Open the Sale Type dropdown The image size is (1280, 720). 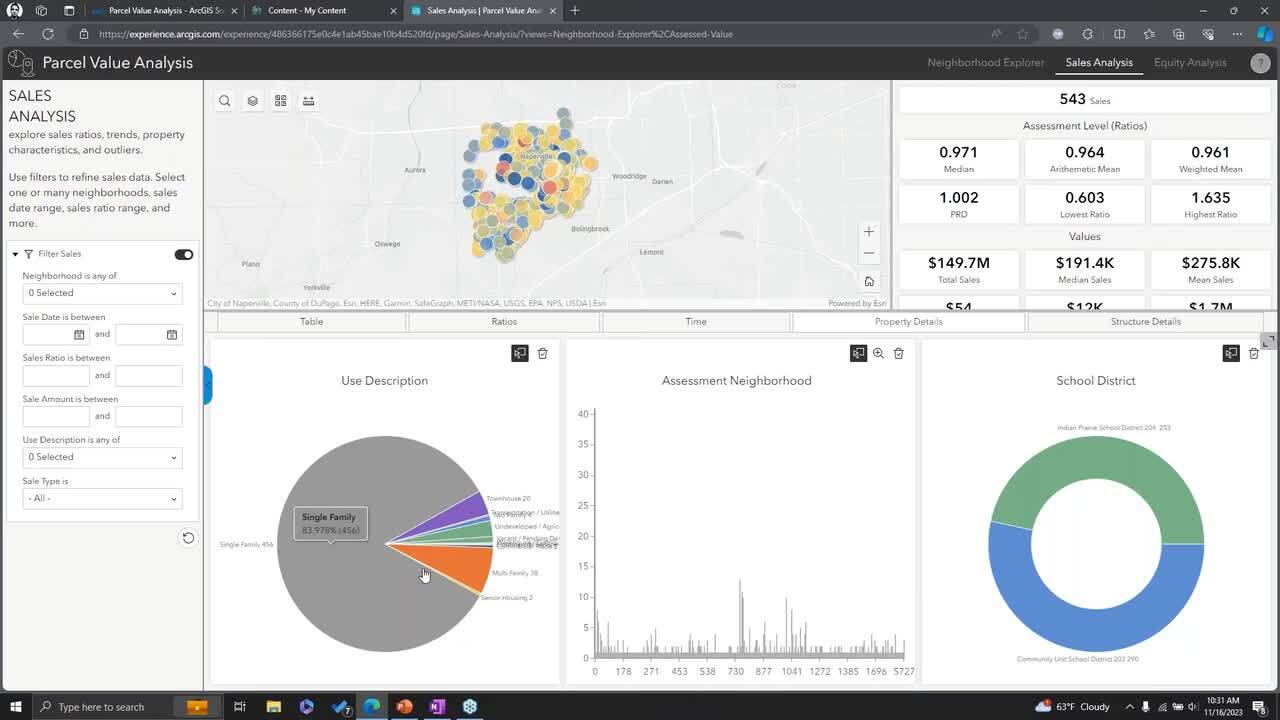[102, 498]
